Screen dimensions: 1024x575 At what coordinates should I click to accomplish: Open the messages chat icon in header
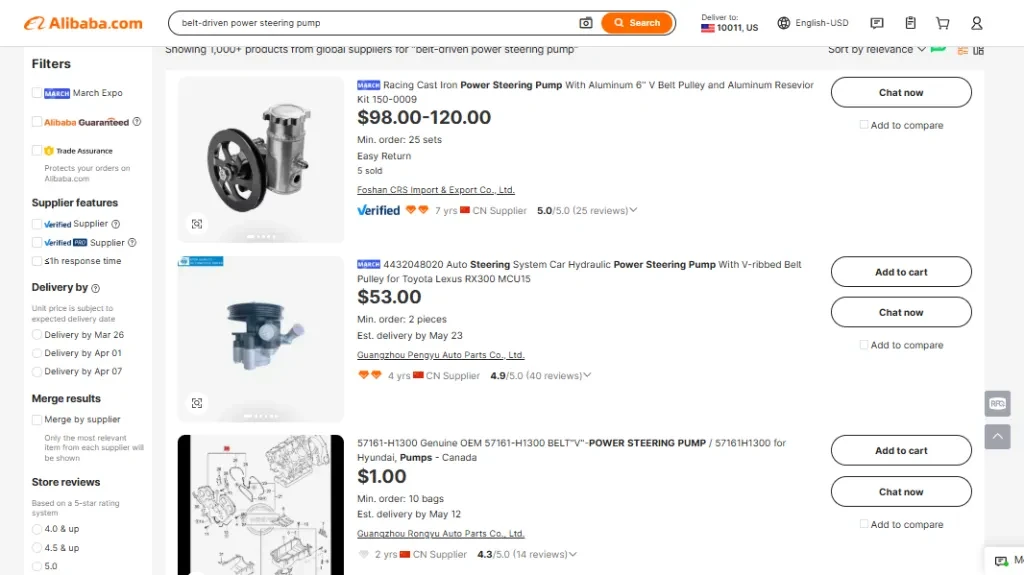pyautogui.click(x=877, y=23)
